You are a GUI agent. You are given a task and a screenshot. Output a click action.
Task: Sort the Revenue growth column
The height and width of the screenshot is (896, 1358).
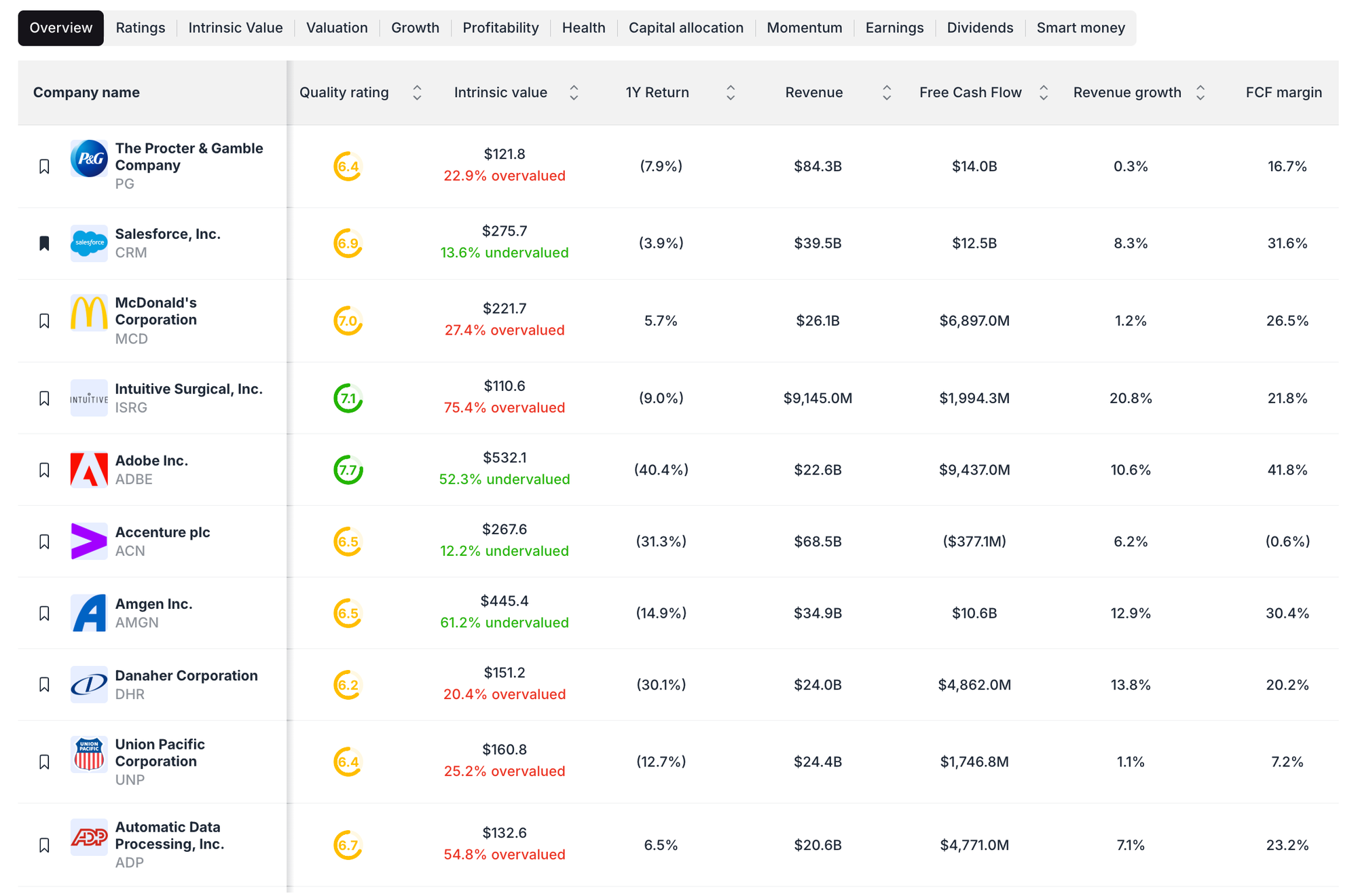pos(1200,92)
